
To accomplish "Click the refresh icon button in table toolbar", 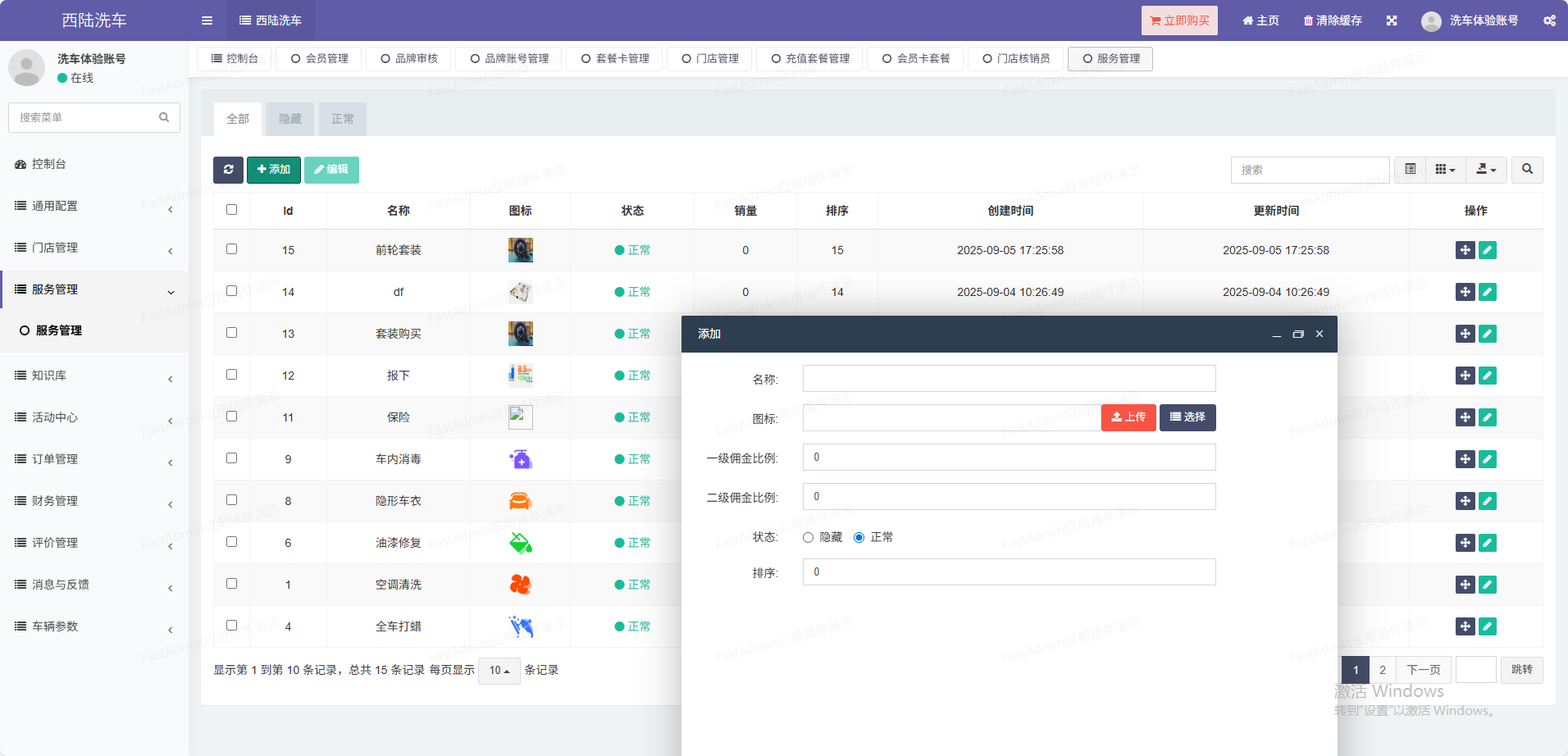I will coord(228,170).
